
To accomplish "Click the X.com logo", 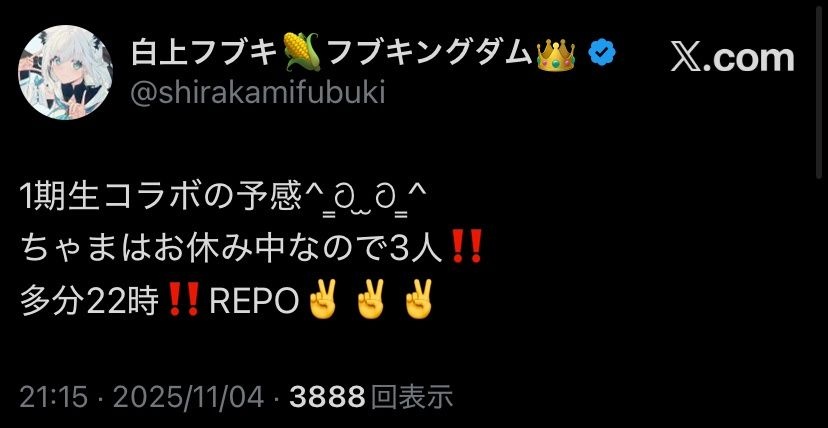I will [x=732, y=58].
